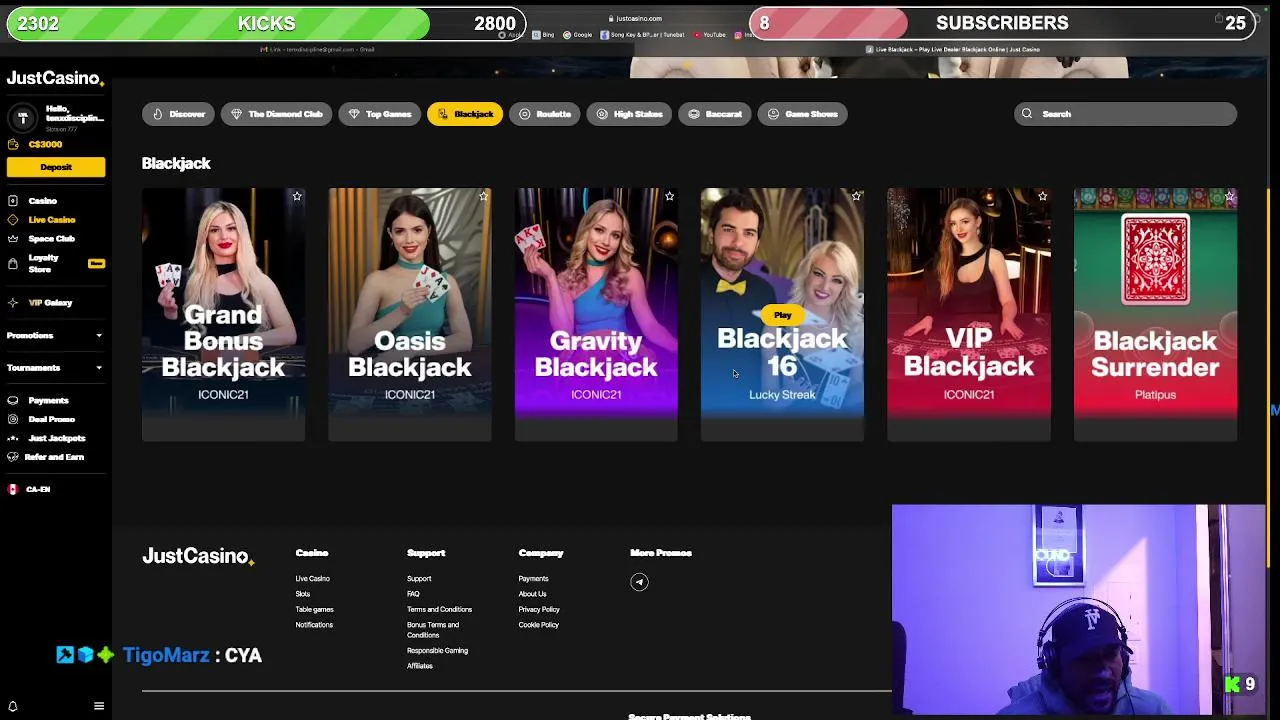The image size is (1280, 720).
Task: Open the Notifications footer link
Action: point(314,625)
